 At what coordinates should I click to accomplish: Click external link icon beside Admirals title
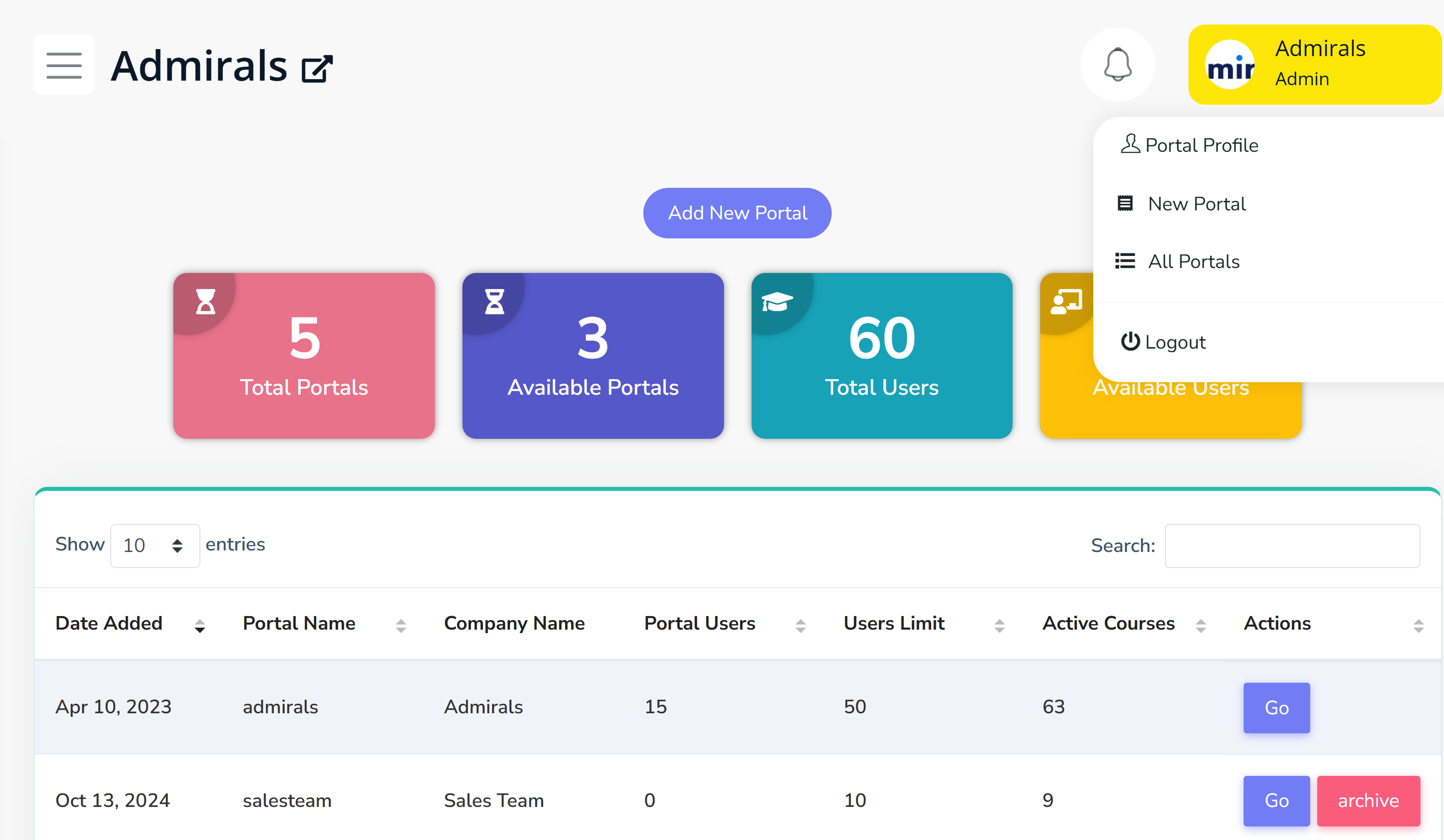pos(317,69)
